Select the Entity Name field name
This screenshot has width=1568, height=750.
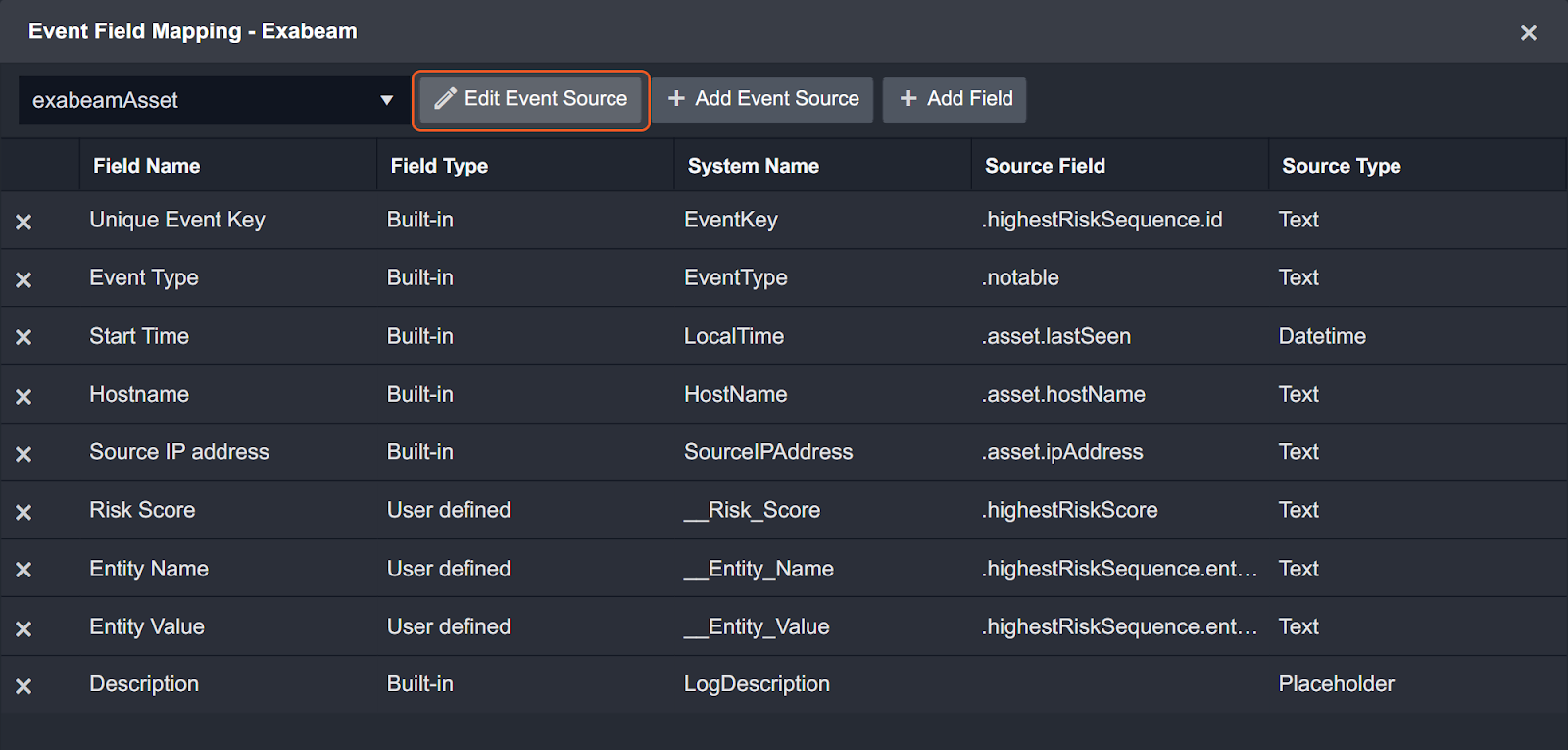(x=149, y=569)
